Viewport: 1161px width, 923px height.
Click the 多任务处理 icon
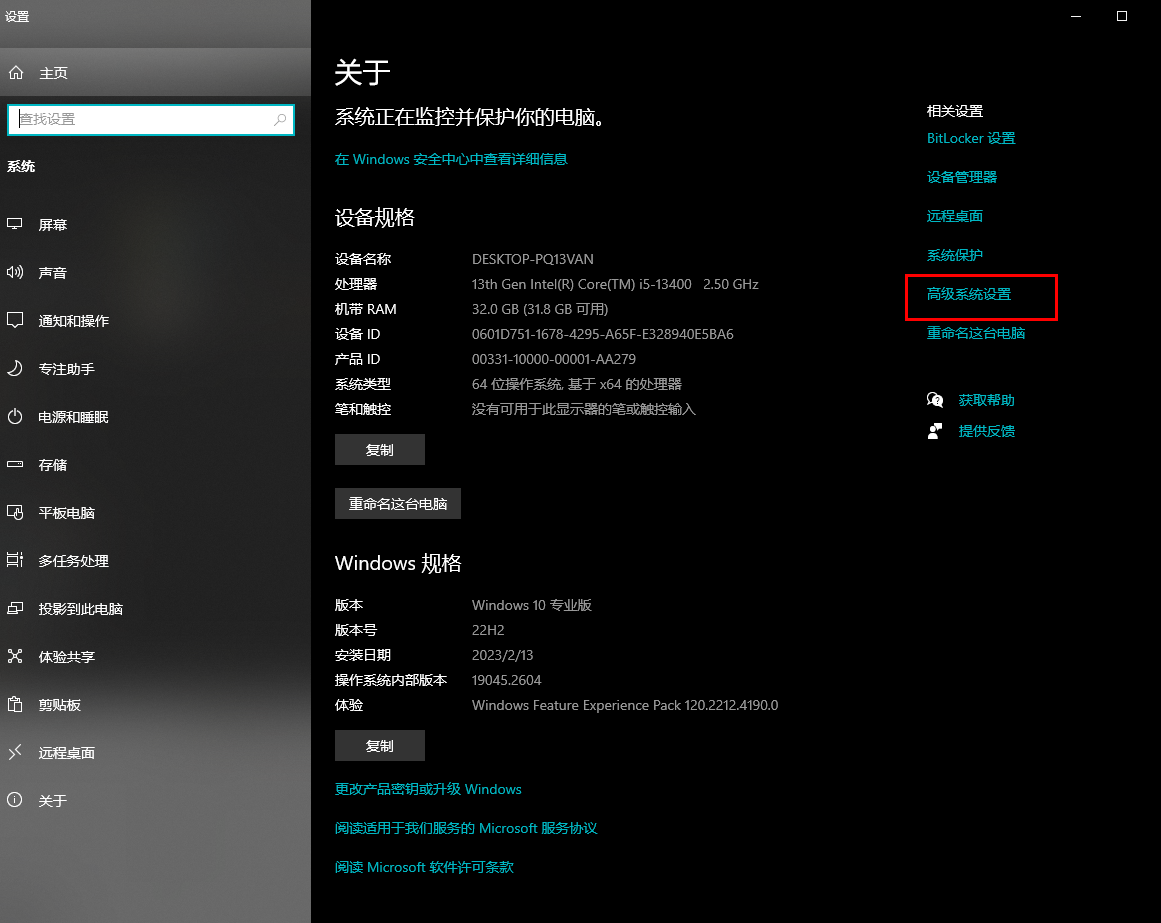click(x=15, y=560)
